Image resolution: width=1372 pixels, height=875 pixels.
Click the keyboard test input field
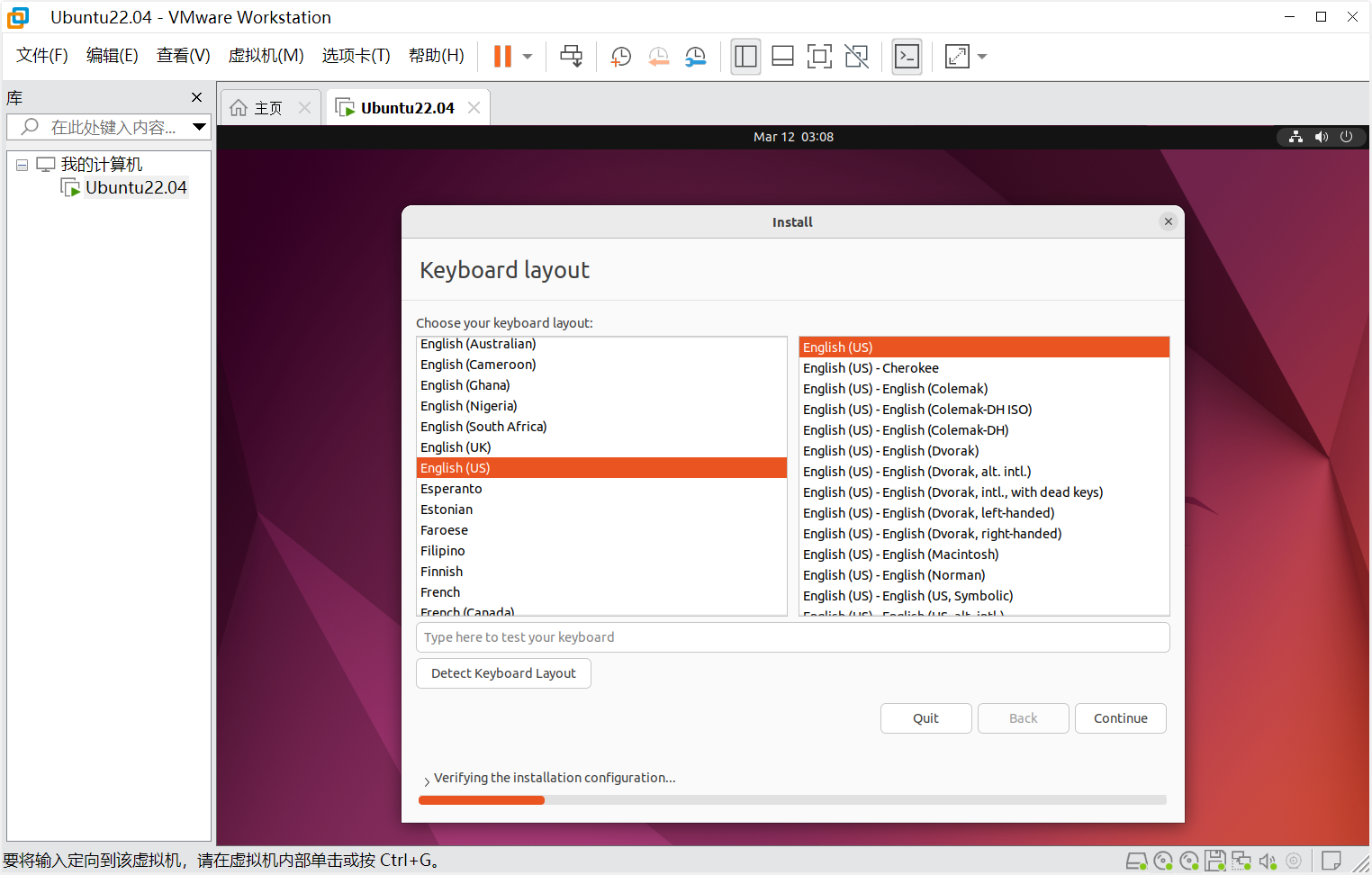coord(792,637)
